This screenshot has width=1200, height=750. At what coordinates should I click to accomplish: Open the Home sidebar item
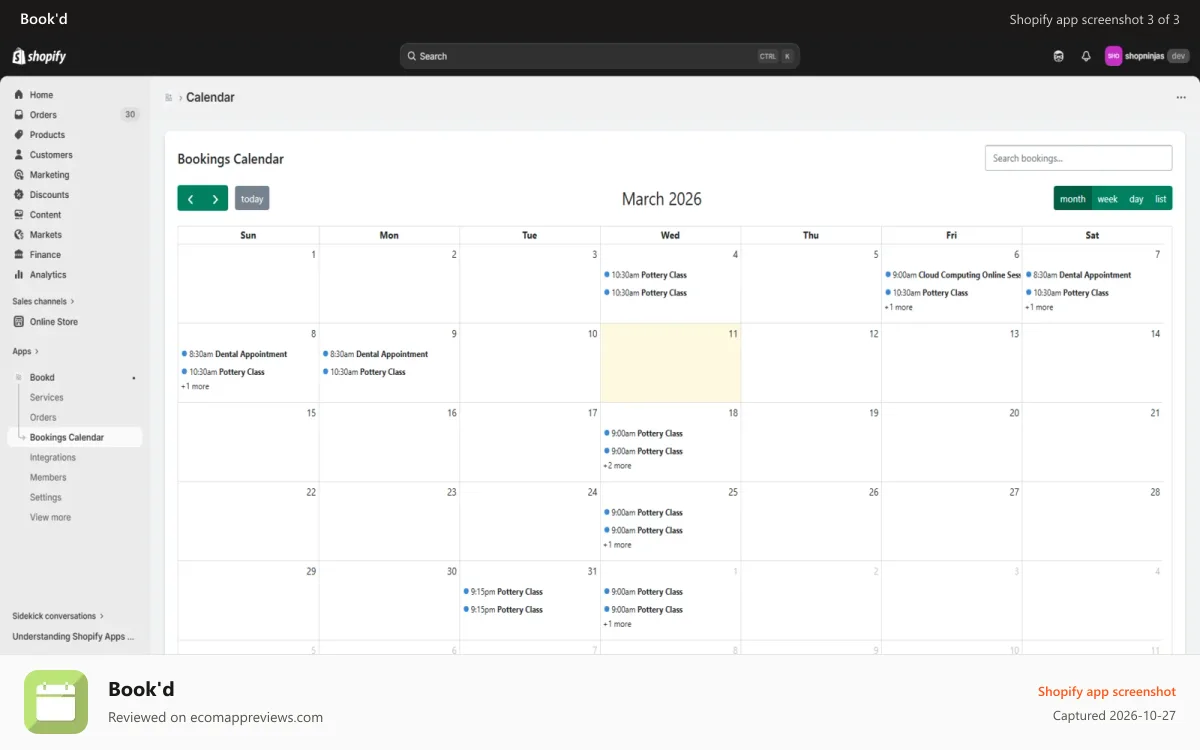[41, 95]
